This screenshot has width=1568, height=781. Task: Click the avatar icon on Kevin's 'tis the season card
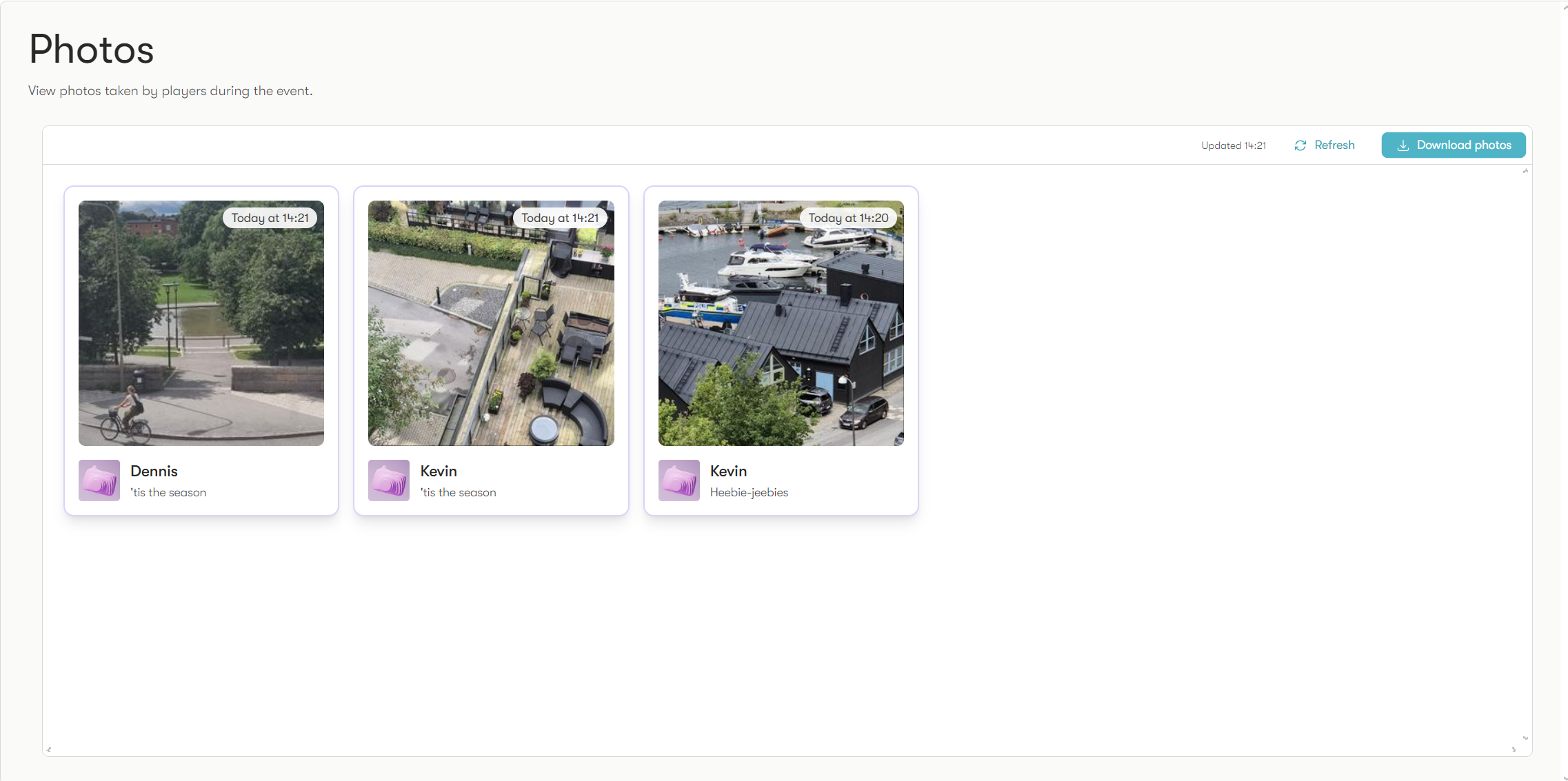[389, 480]
